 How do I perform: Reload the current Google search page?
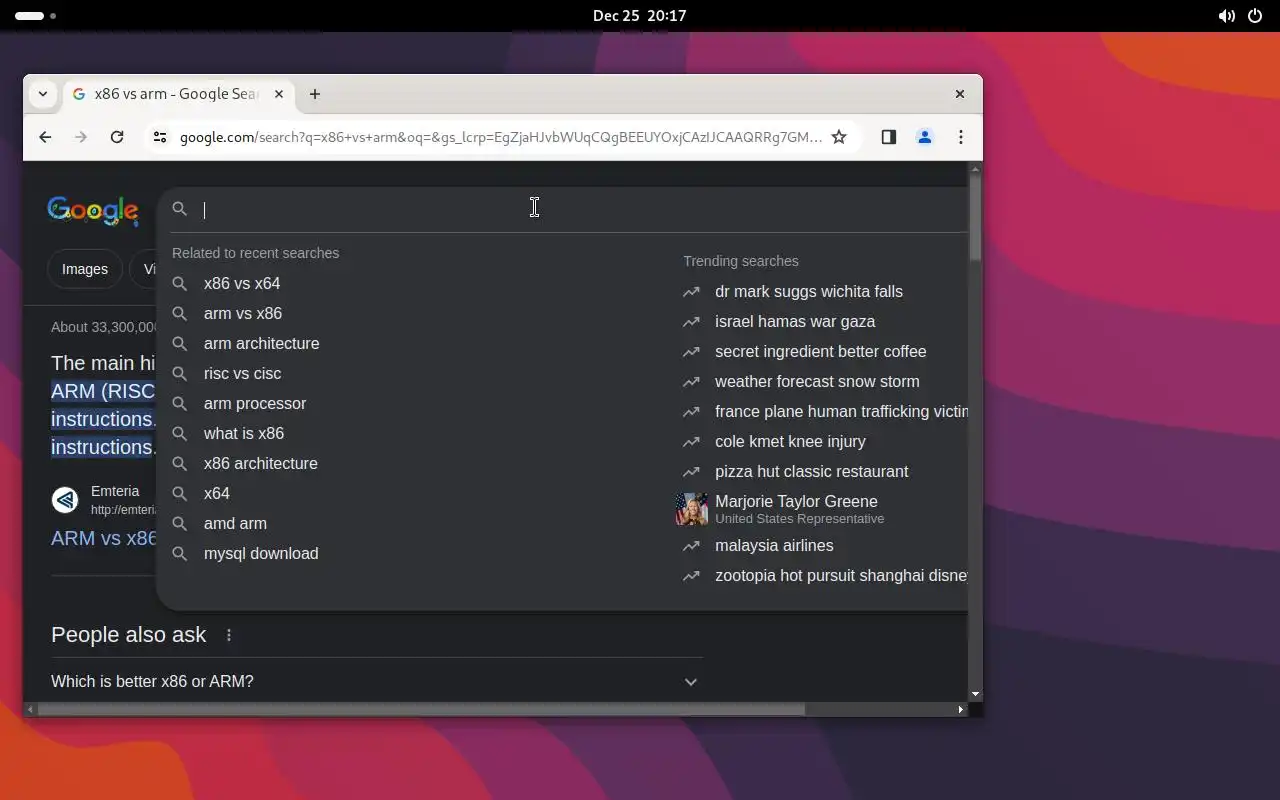point(117,137)
